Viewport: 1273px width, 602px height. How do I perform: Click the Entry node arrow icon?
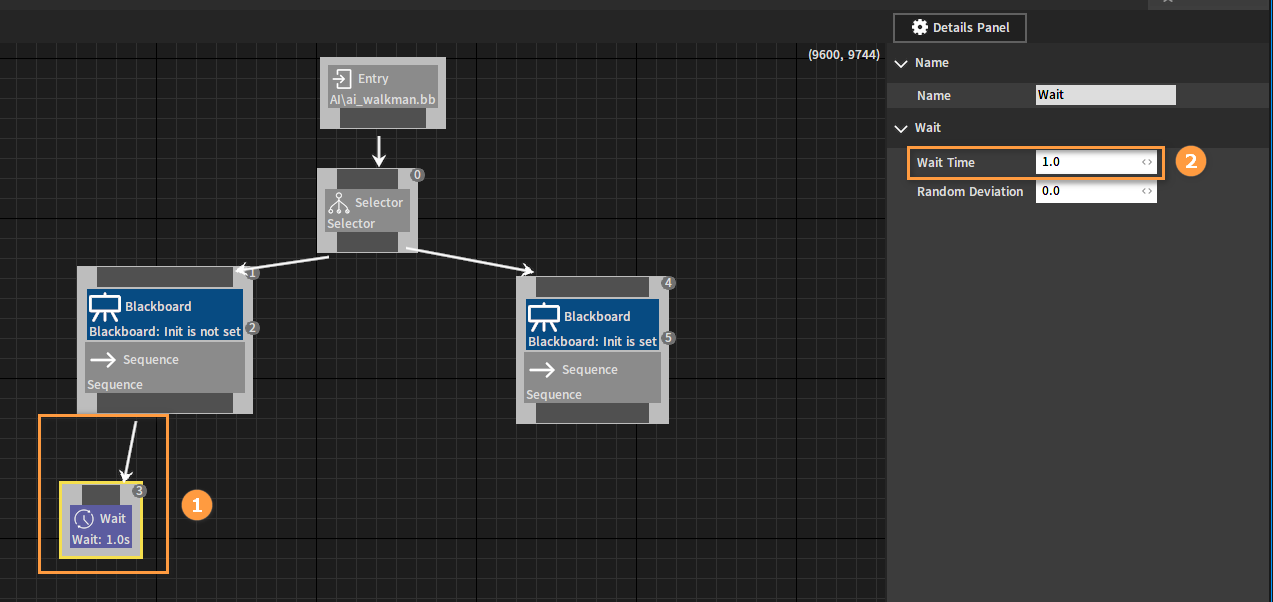341,79
